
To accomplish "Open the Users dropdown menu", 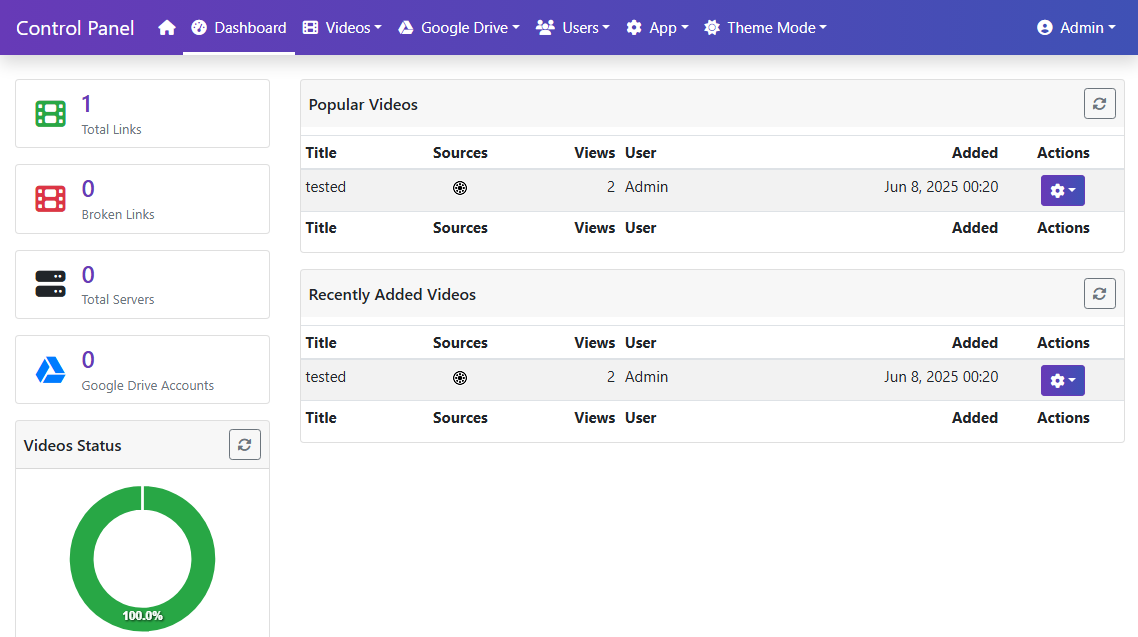I will (573, 28).
